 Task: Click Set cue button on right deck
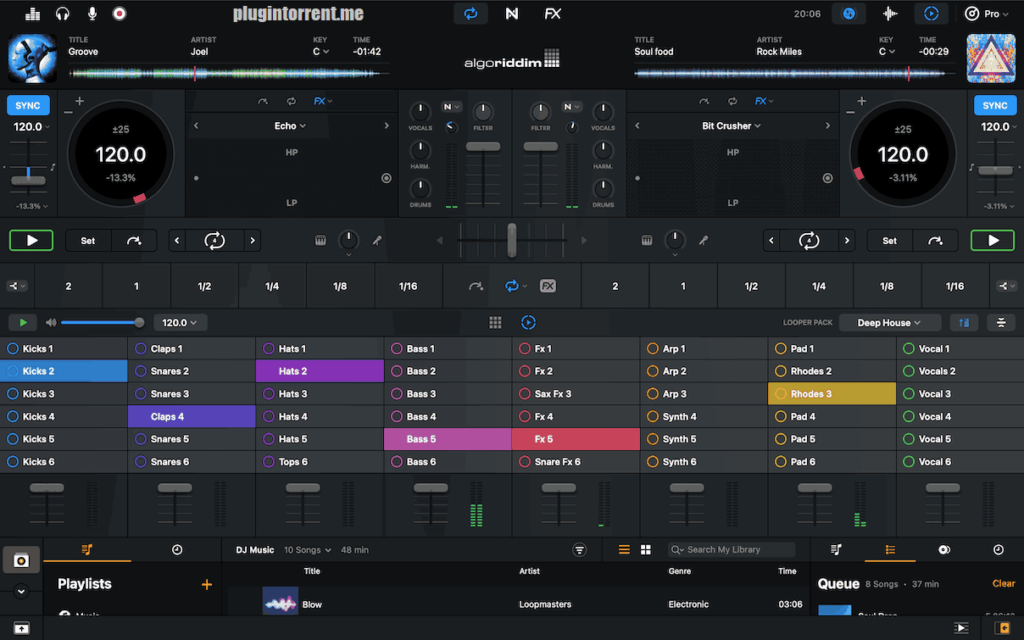click(x=889, y=241)
